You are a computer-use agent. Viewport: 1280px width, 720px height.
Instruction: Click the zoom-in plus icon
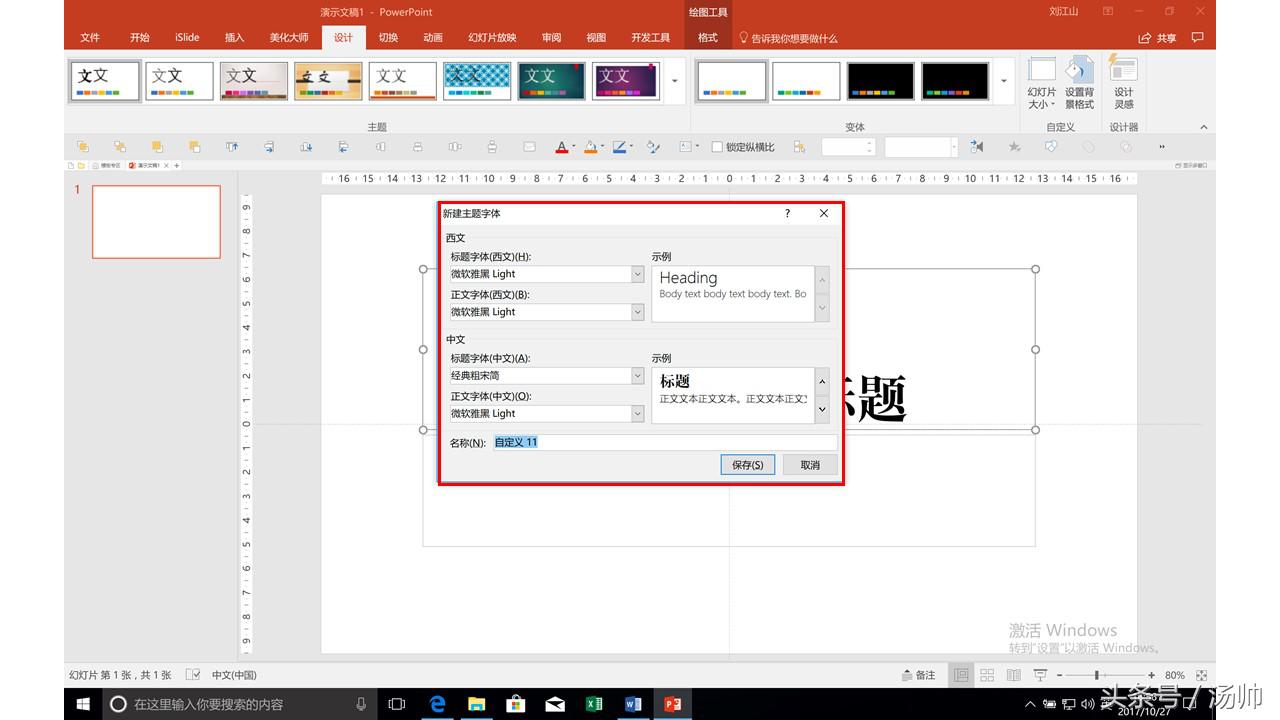(x=1152, y=675)
